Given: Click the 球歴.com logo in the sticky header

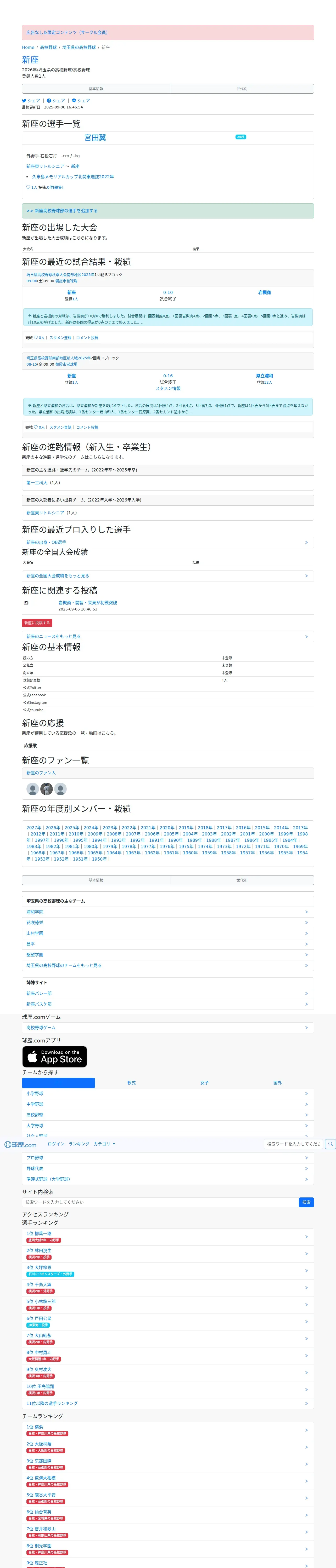Looking at the screenshot, I should click(20, 1144).
